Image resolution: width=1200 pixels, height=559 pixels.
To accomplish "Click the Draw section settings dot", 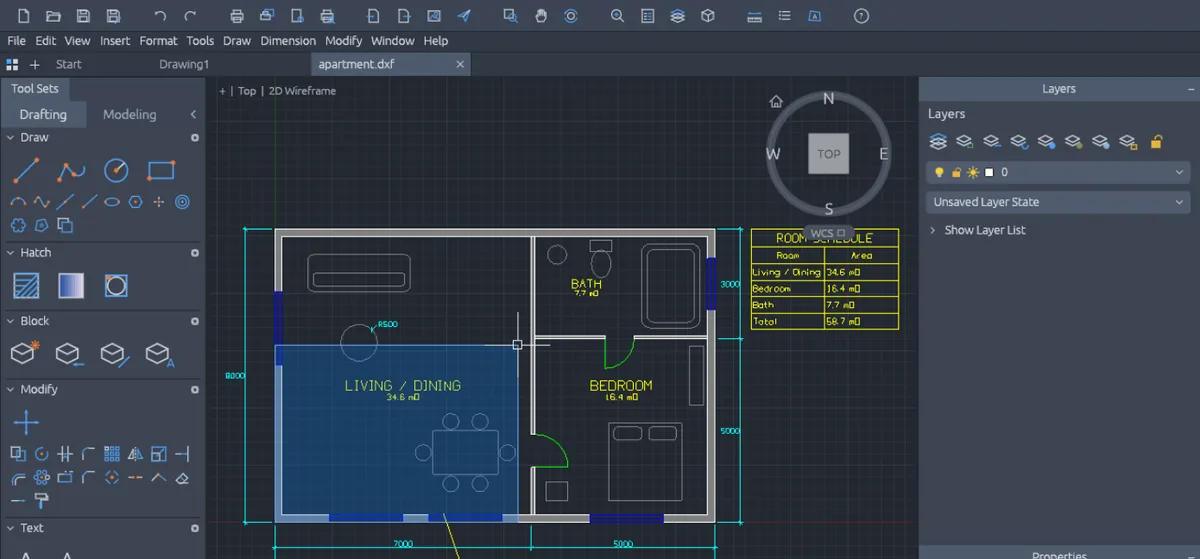I will [x=195, y=138].
